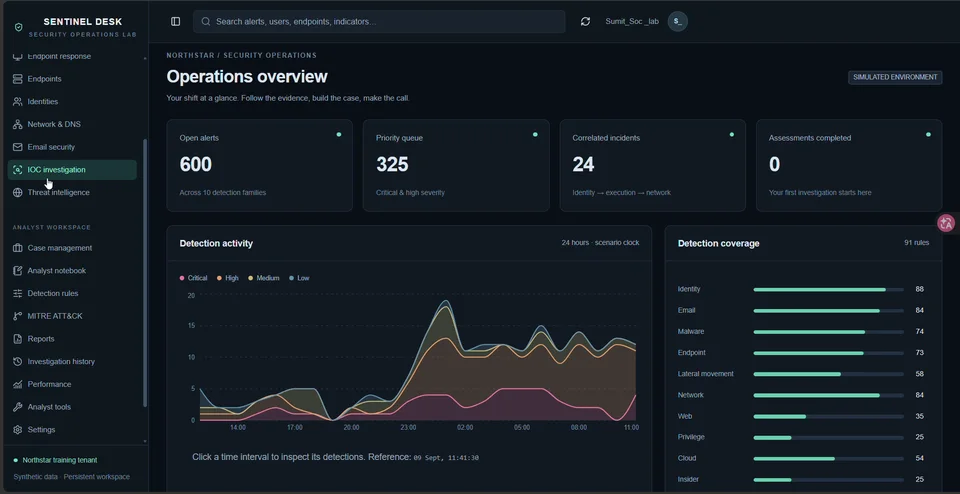Open the Correlated incidents 24 card
Image resolution: width=960 pixels, height=494 pixels.
(x=653, y=165)
